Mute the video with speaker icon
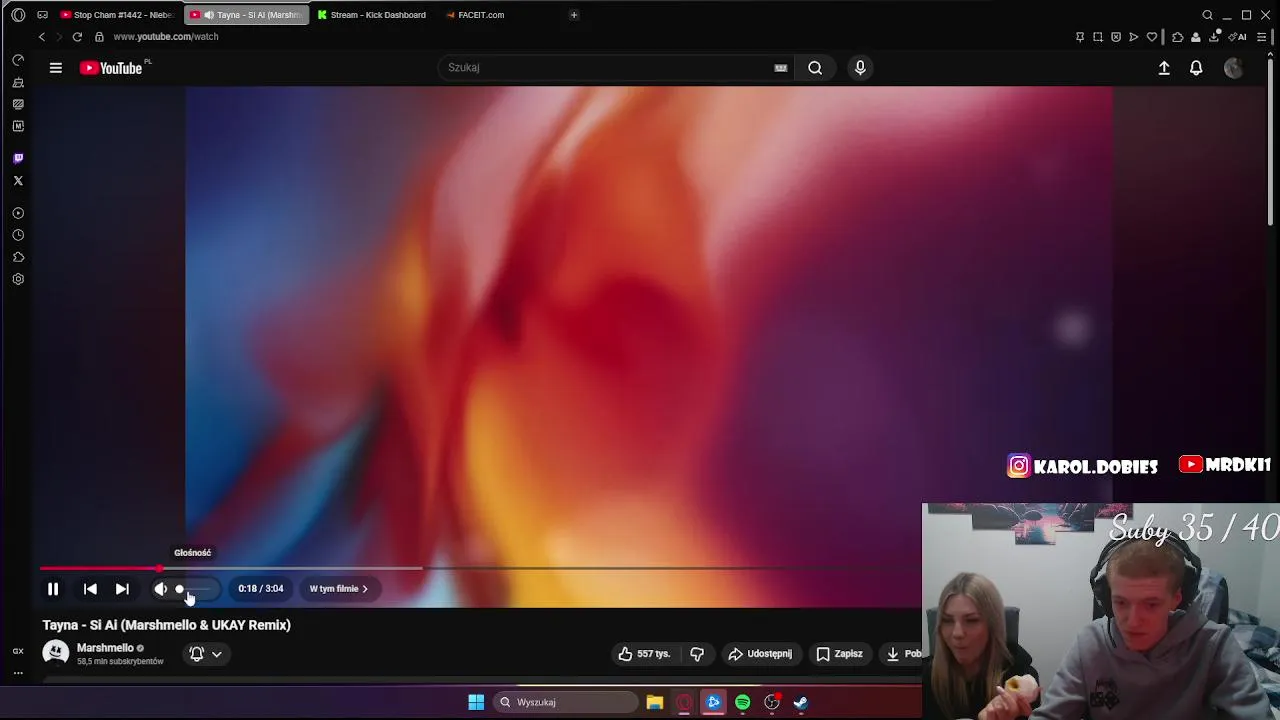The width and height of the screenshot is (1280, 720). pos(160,589)
